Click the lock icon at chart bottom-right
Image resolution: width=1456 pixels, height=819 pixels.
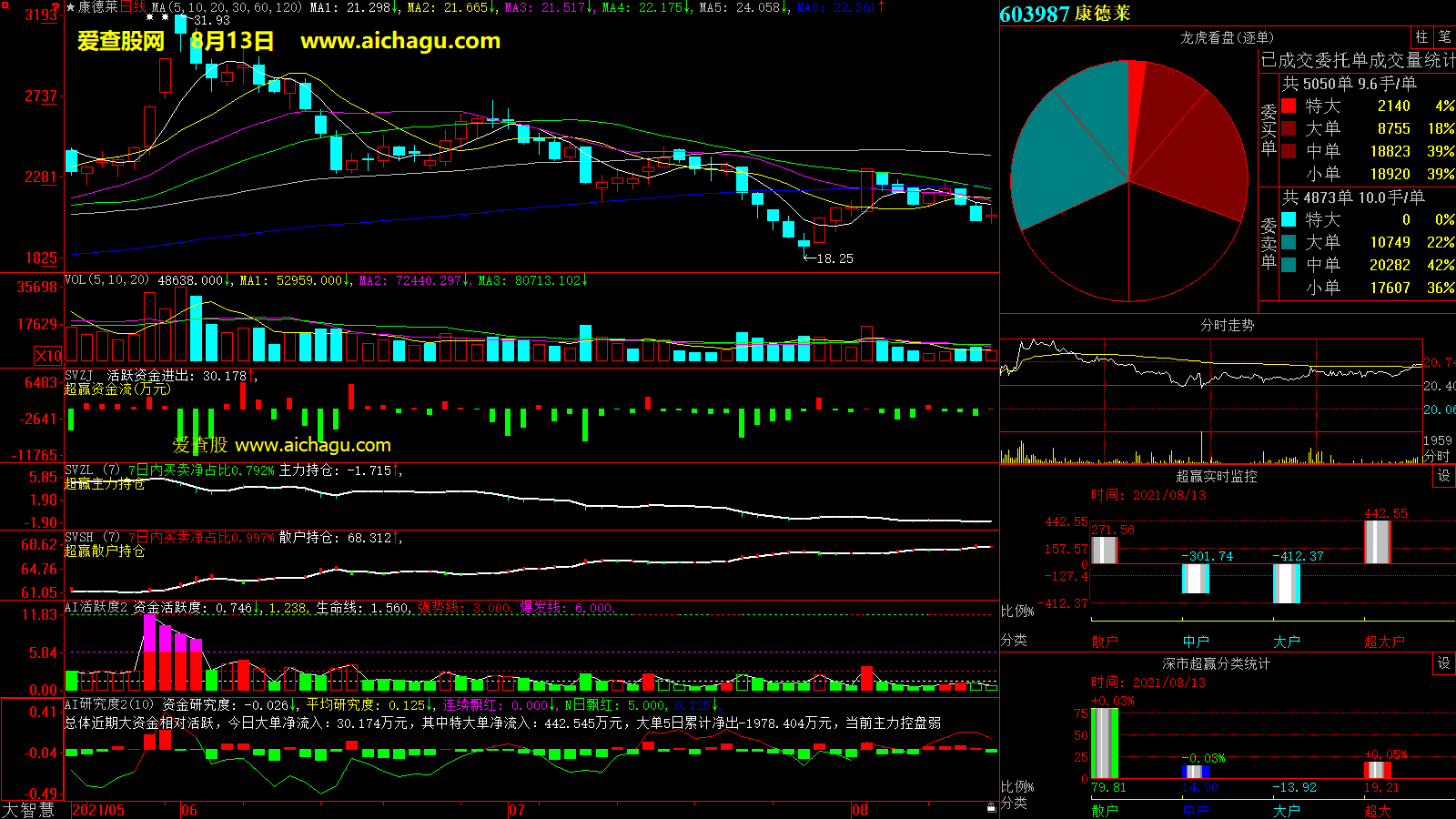[x=991, y=807]
